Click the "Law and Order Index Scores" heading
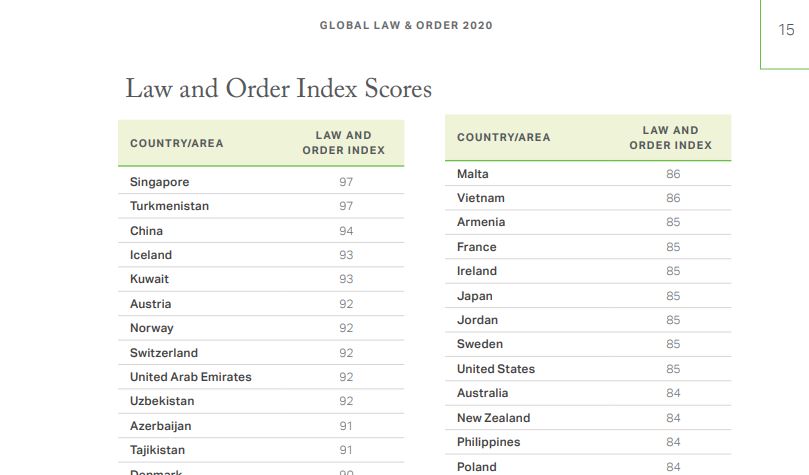The height and width of the screenshot is (475, 809). tap(278, 89)
